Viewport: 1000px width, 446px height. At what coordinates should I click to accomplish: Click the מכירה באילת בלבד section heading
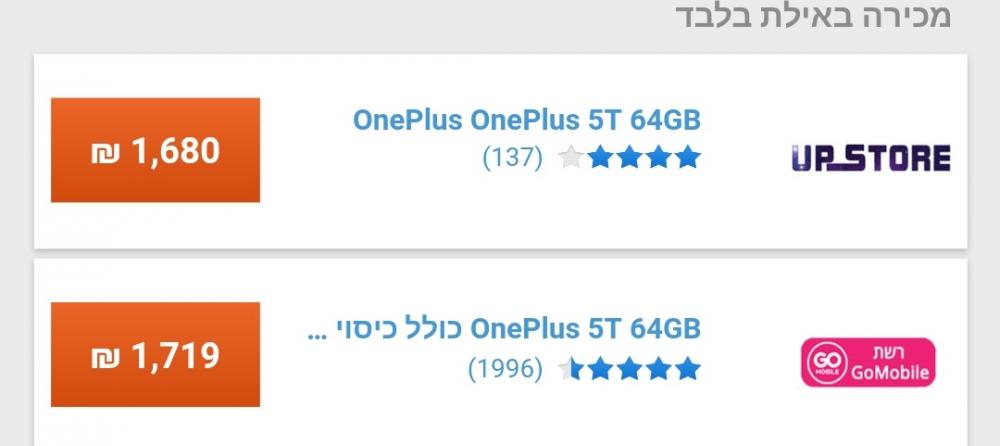[813, 15]
